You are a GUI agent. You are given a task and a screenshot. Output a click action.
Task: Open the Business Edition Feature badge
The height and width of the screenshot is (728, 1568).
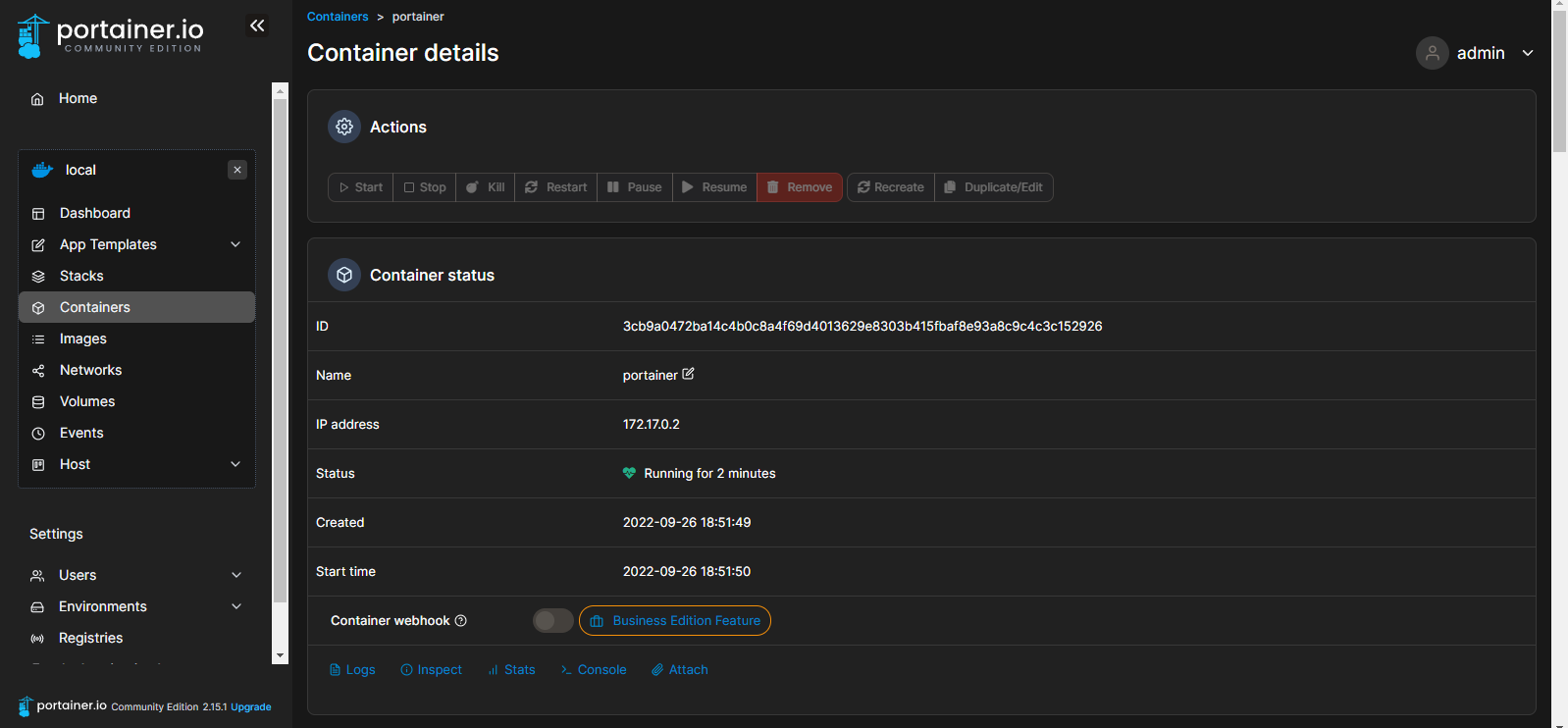675,620
